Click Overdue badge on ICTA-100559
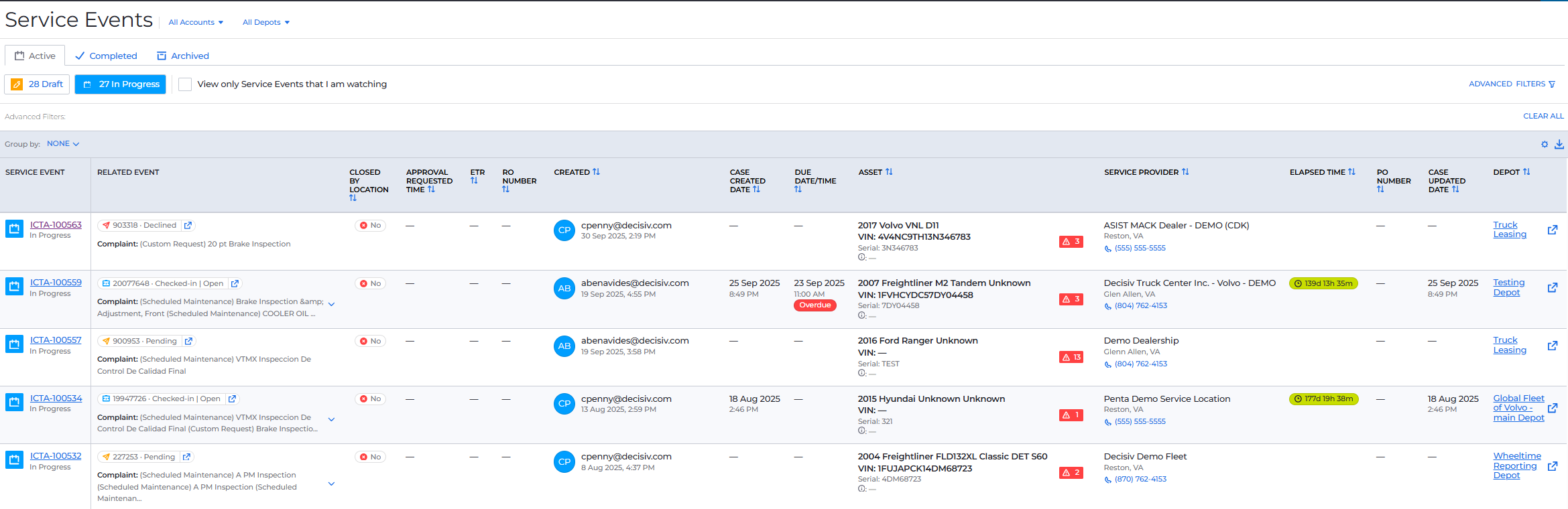 pyautogui.click(x=815, y=305)
